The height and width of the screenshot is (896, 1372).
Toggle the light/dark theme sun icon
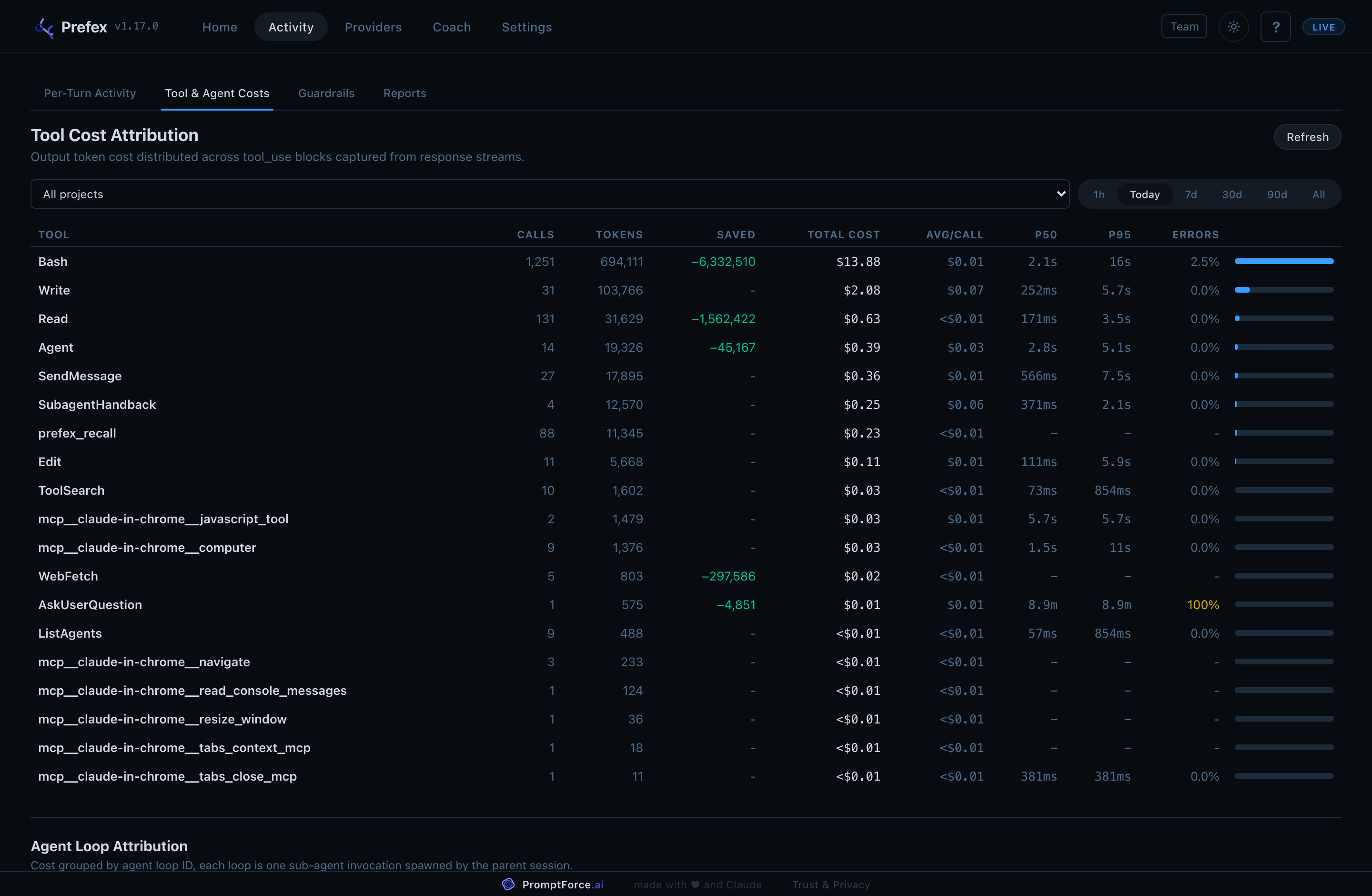[x=1233, y=27]
